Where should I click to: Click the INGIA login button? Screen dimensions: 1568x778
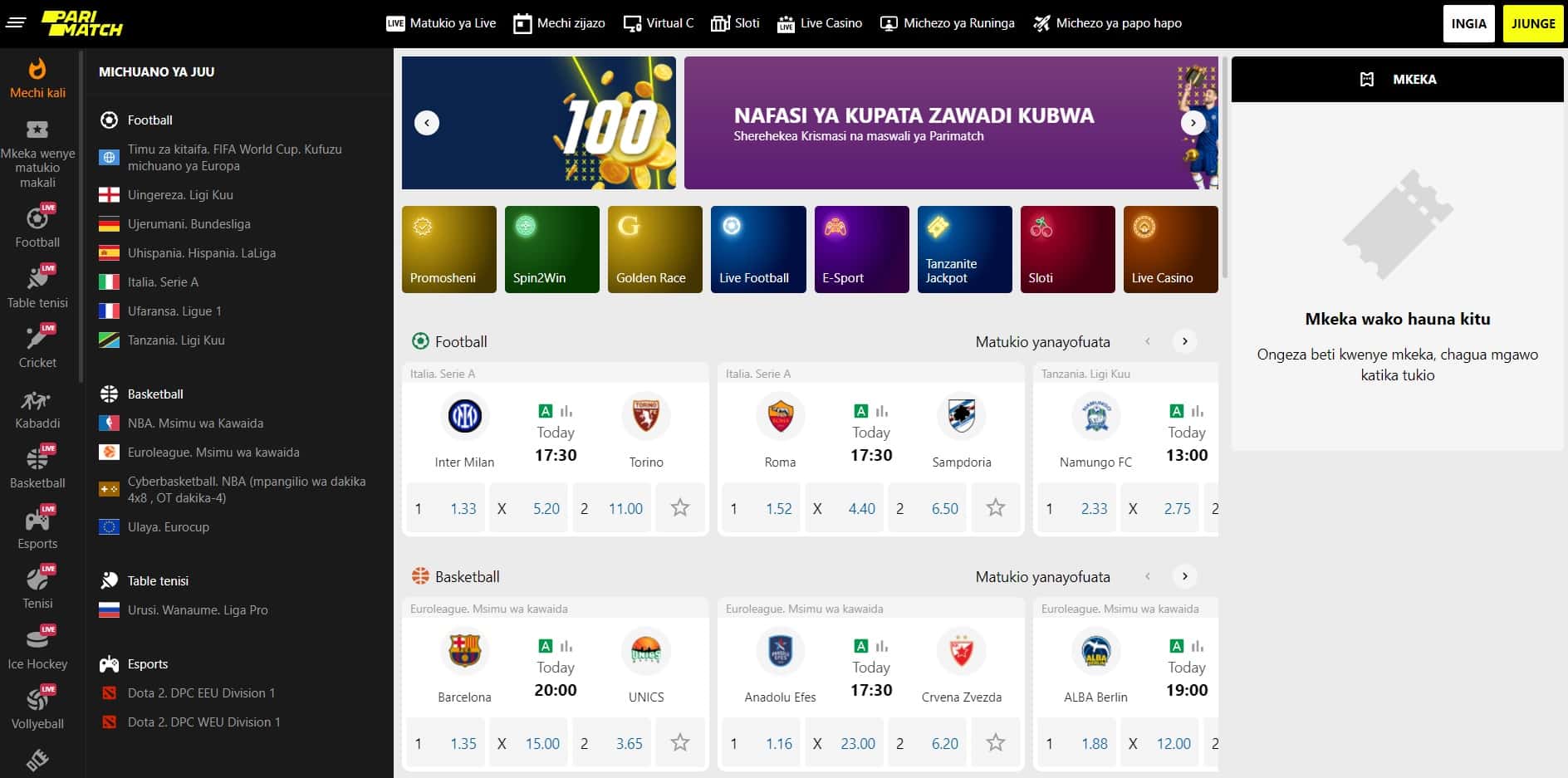(x=1469, y=23)
